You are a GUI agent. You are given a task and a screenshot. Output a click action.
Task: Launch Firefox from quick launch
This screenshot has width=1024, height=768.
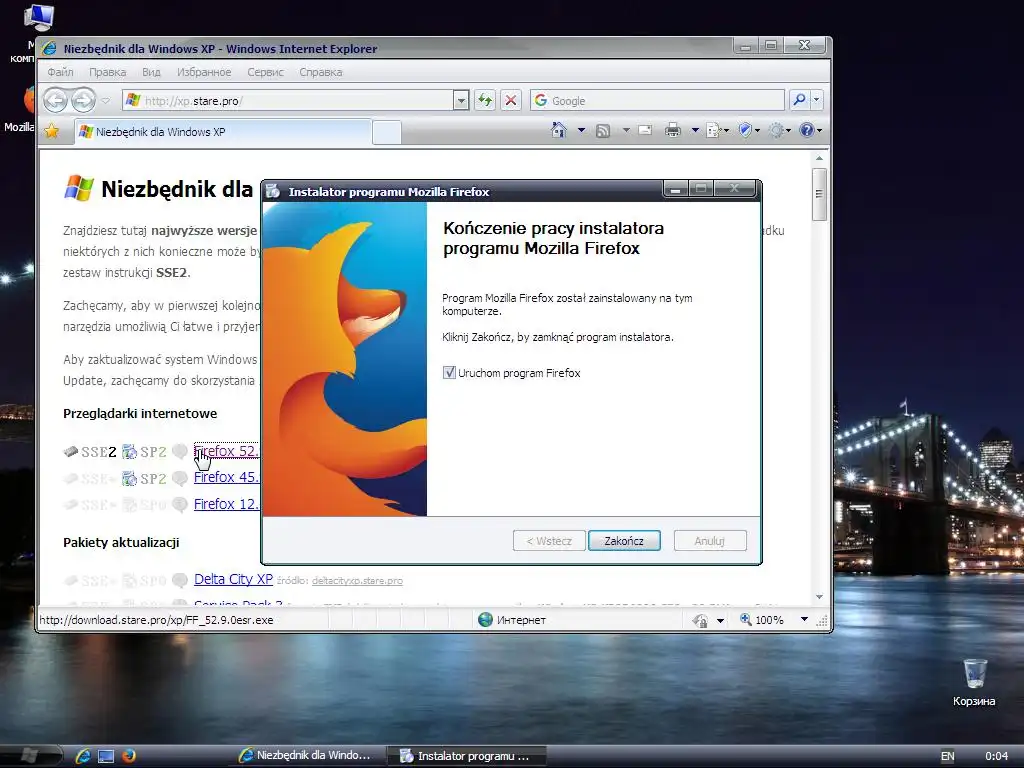(x=129, y=756)
